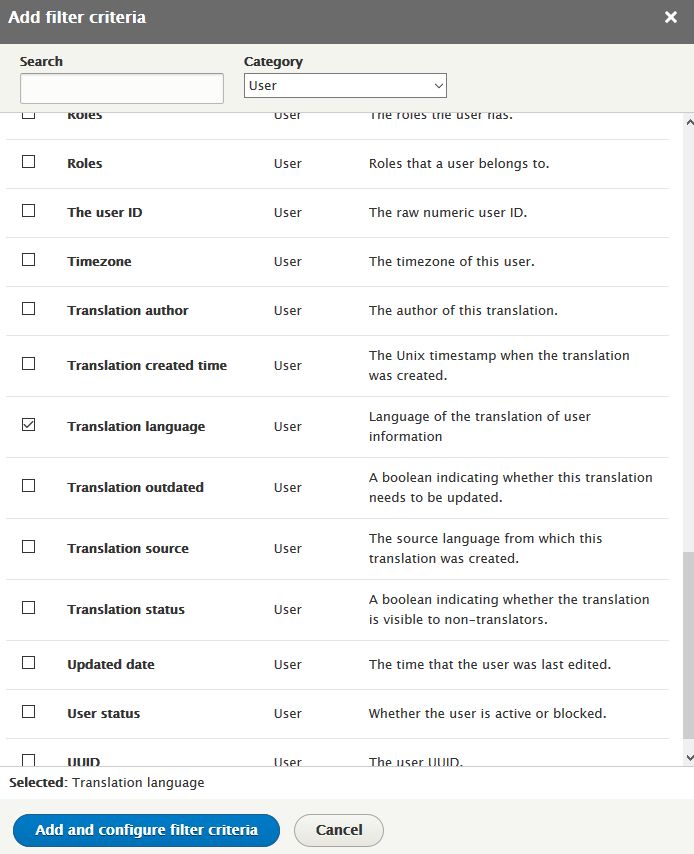
Task: Click the 'Translation status' label
Action: click(126, 609)
